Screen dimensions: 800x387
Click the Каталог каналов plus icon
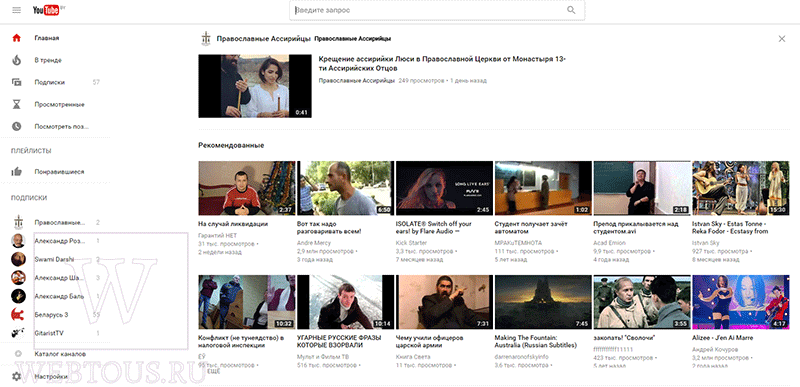tap(18, 354)
